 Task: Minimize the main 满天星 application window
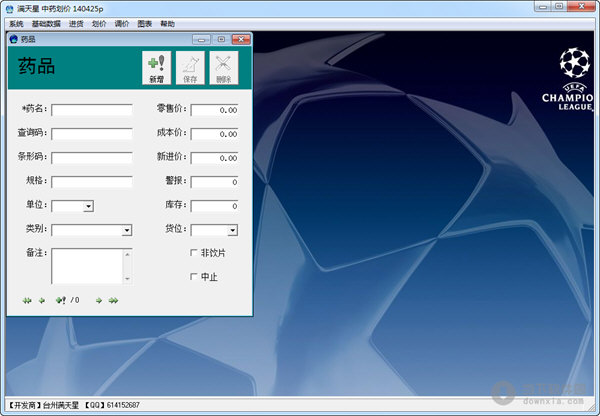click(x=543, y=6)
